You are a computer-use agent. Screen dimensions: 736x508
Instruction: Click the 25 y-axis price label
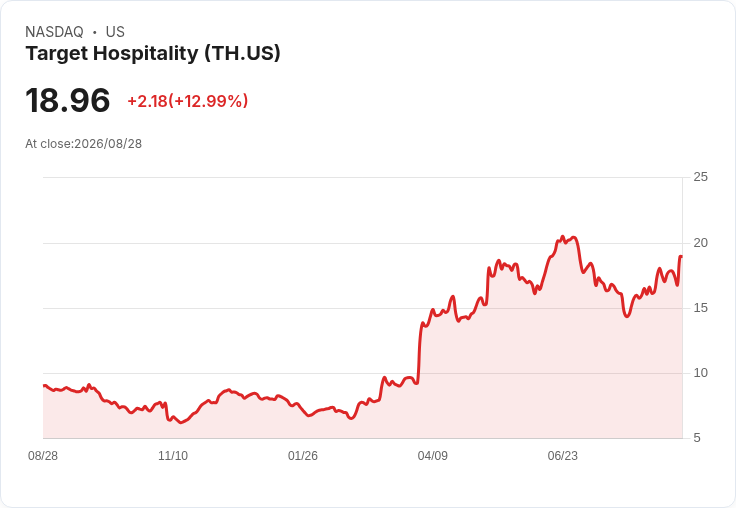click(700, 177)
